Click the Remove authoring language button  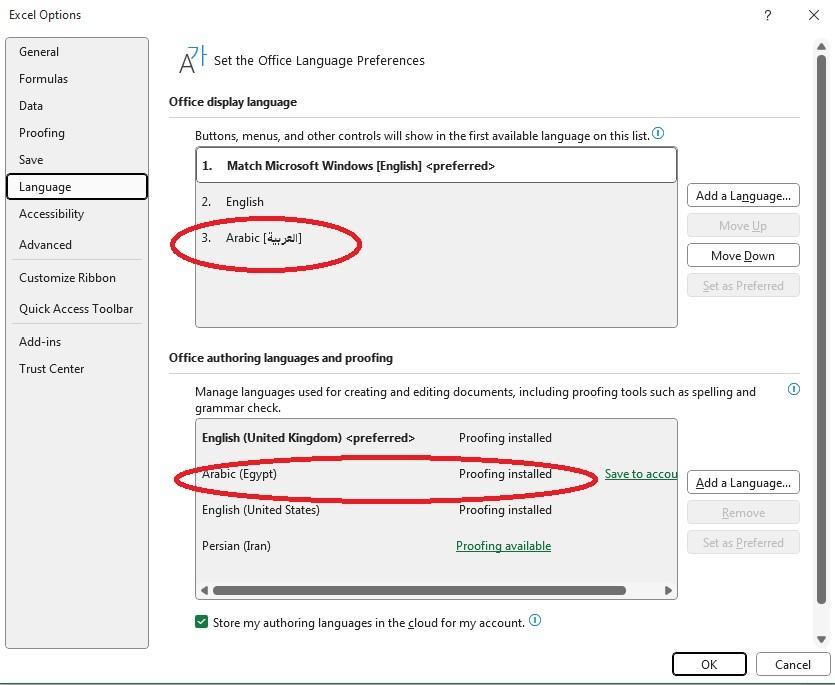click(x=743, y=512)
